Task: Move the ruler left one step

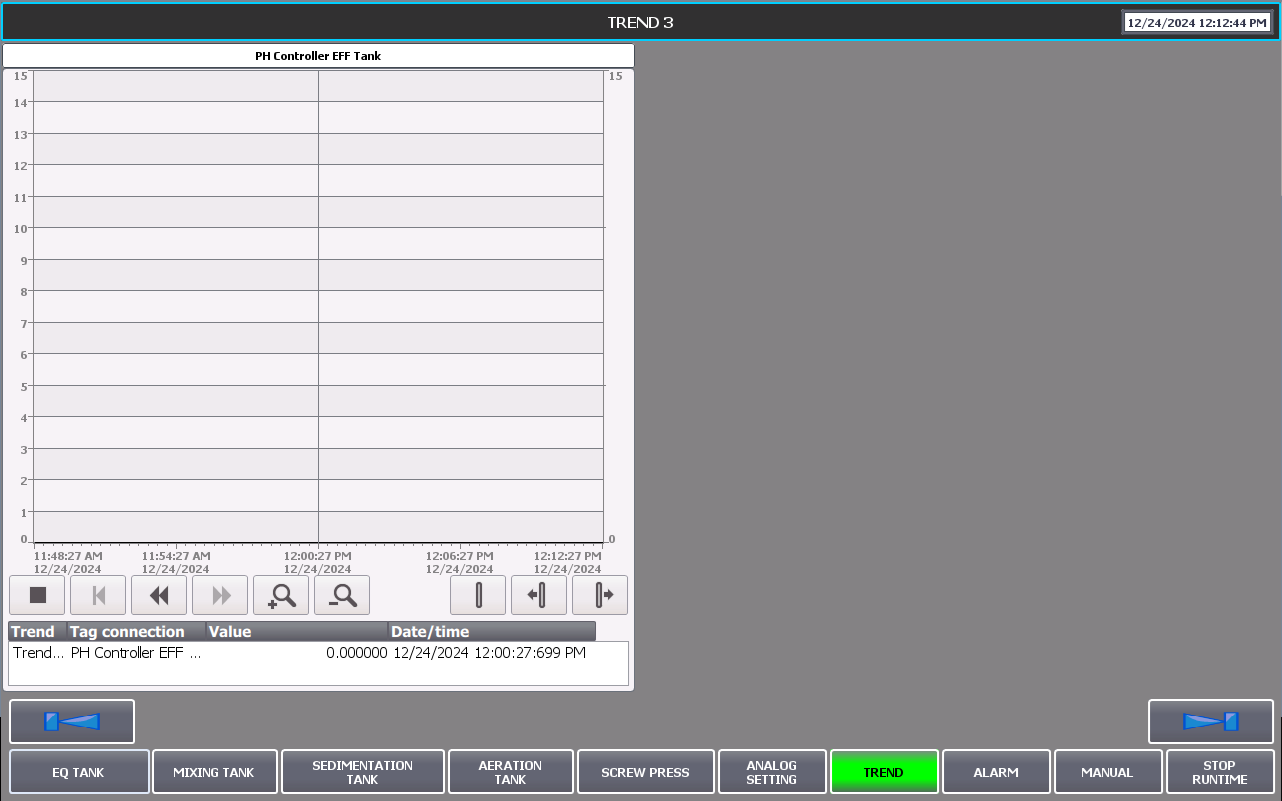Action: pos(539,595)
